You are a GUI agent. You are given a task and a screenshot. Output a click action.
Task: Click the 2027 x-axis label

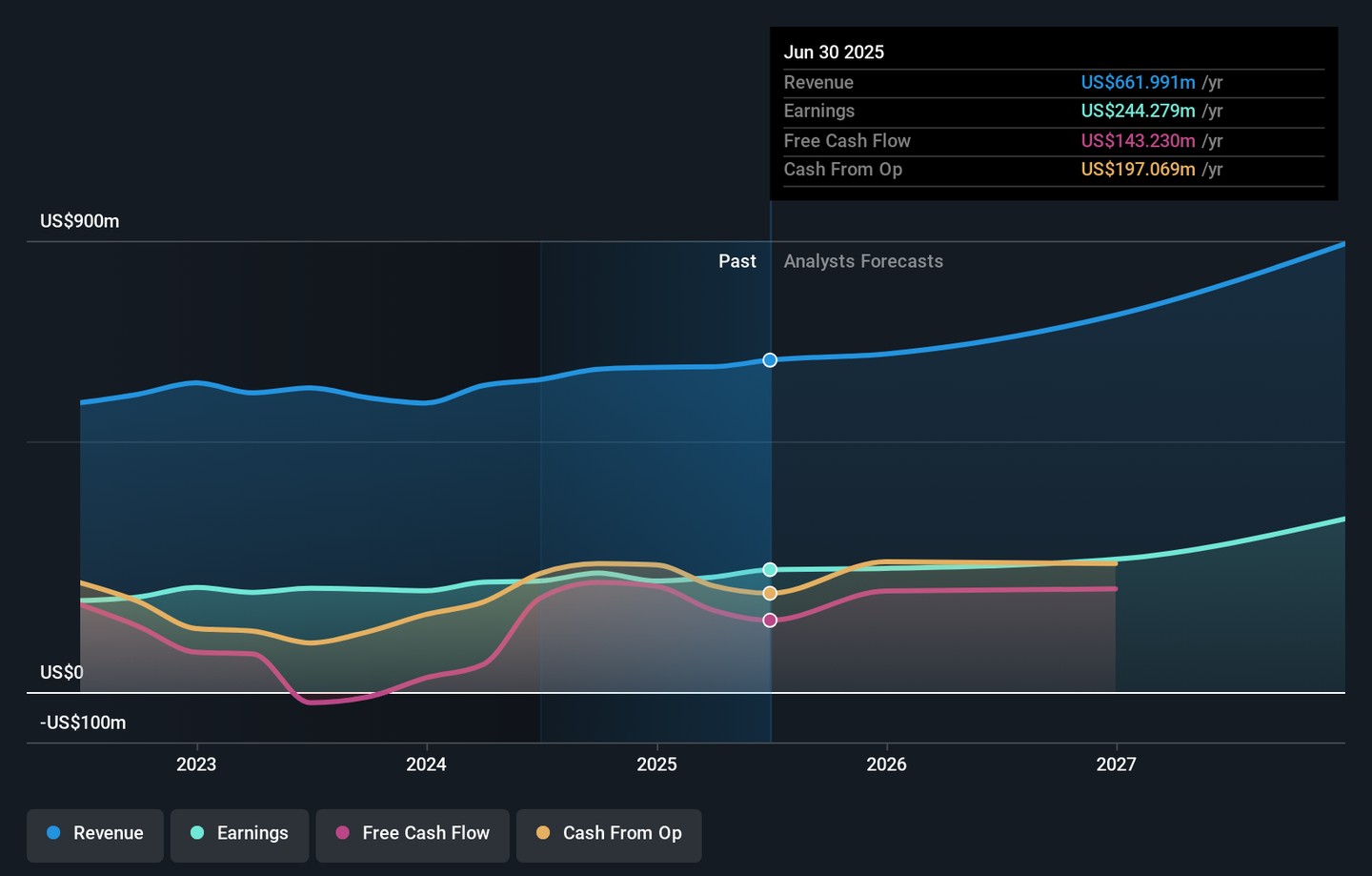tap(1116, 764)
